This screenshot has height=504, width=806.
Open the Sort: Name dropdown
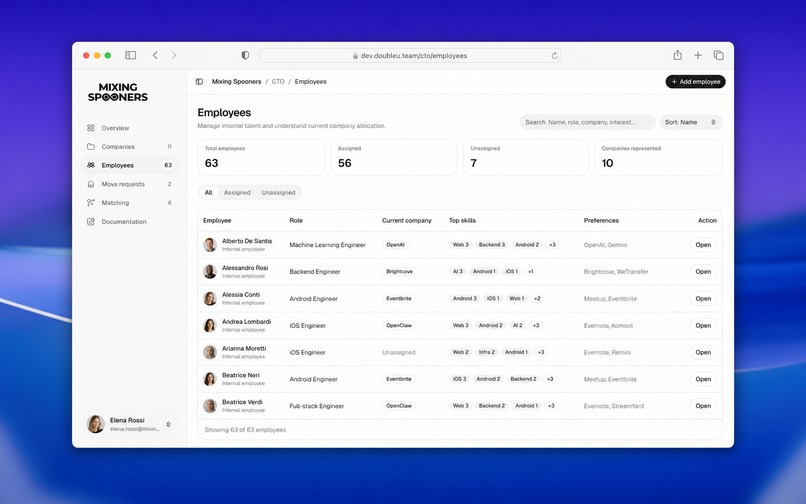pyautogui.click(x=690, y=122)
